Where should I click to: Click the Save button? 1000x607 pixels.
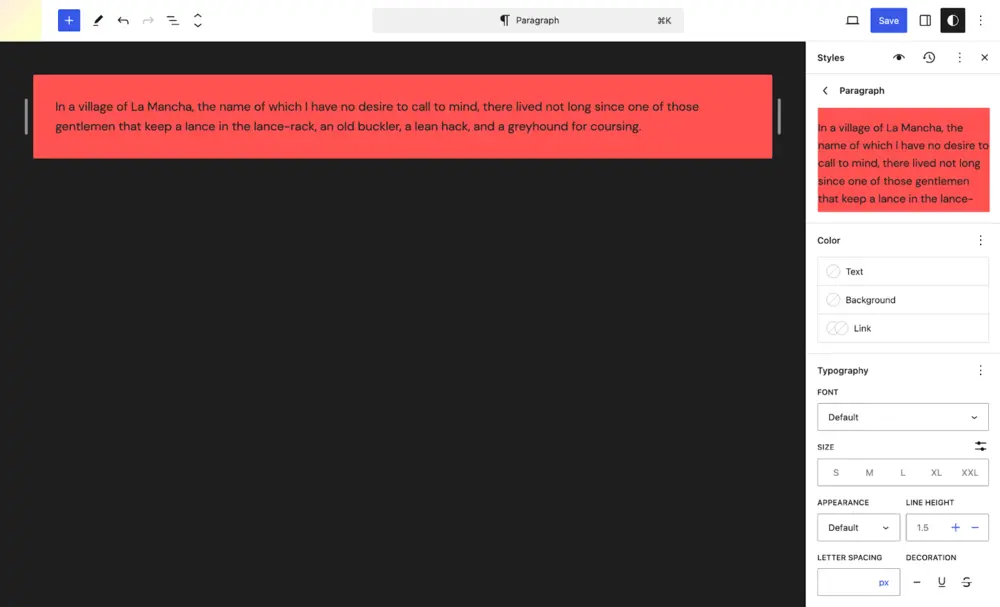tap(888, 20)
